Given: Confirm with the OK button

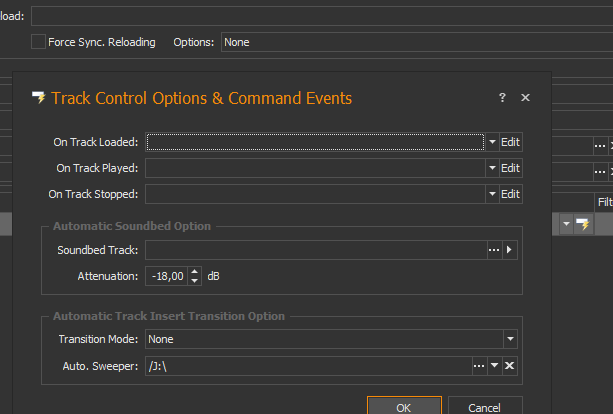Looking at the screenshot, I should 403,407.
